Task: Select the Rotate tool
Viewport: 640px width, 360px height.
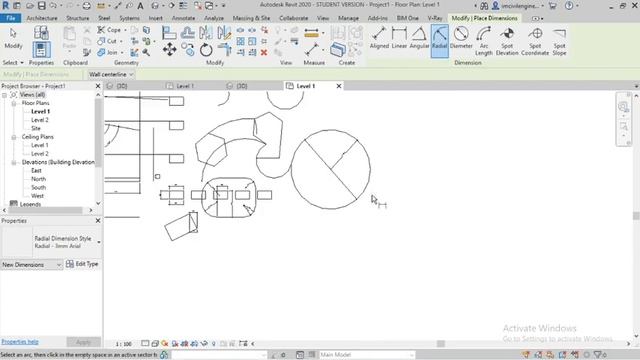Action: pos(206,50)
